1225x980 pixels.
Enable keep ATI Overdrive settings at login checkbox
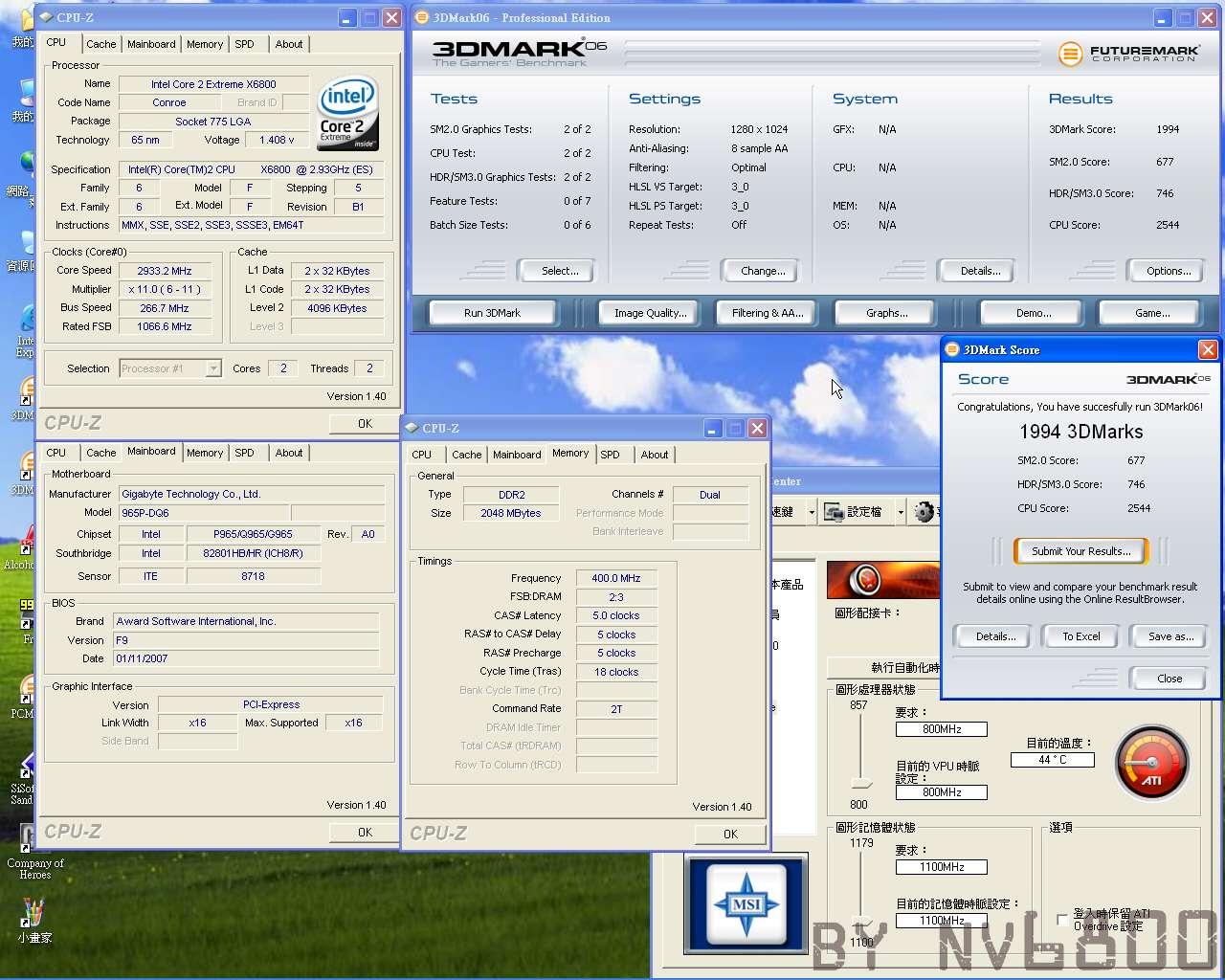point(1061,920)
